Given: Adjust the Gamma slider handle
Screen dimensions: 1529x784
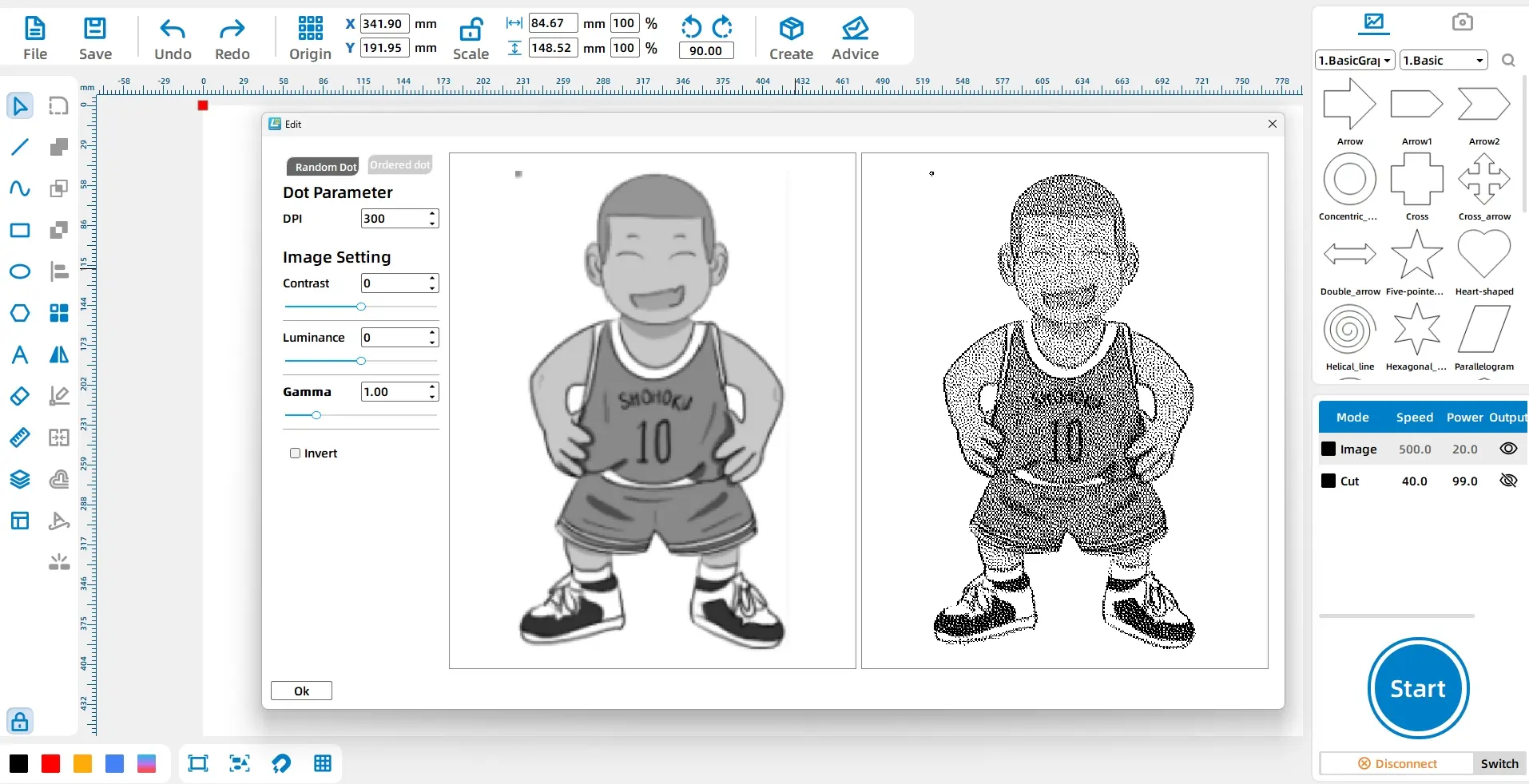Looking at the screenshot, I should click(316, 415).
